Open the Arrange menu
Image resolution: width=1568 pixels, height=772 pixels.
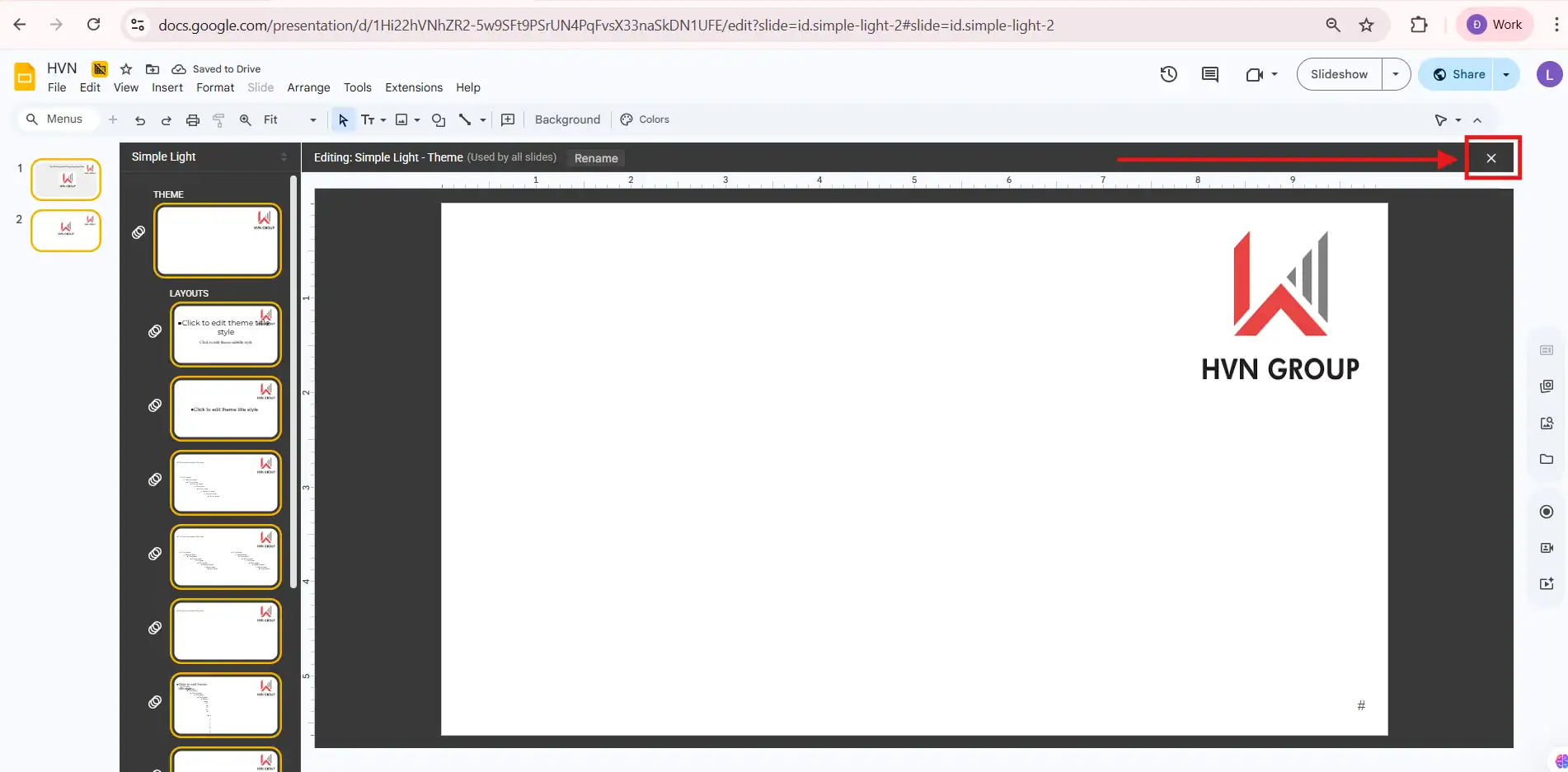point(308,87)
